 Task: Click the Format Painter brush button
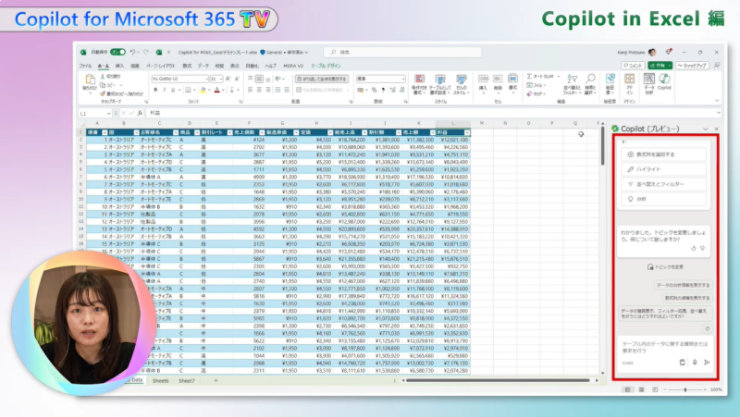122,93
